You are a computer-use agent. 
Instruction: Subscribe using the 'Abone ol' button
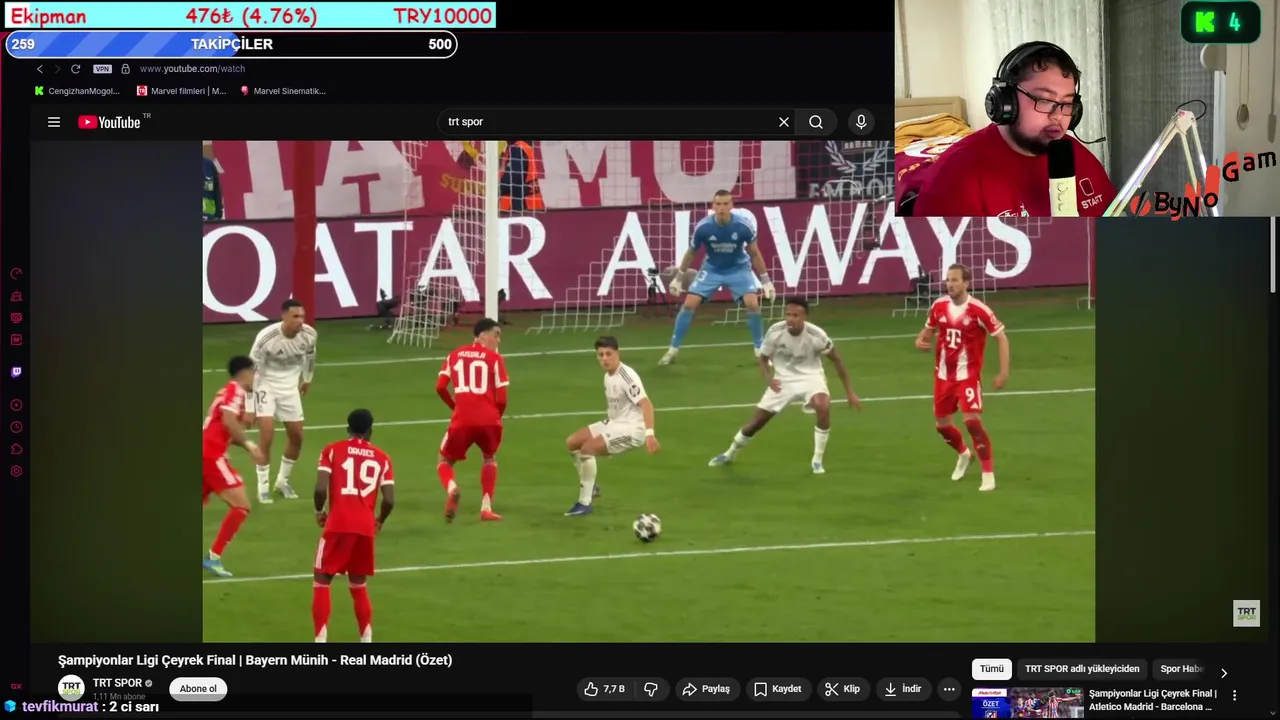tap(198, 689)
